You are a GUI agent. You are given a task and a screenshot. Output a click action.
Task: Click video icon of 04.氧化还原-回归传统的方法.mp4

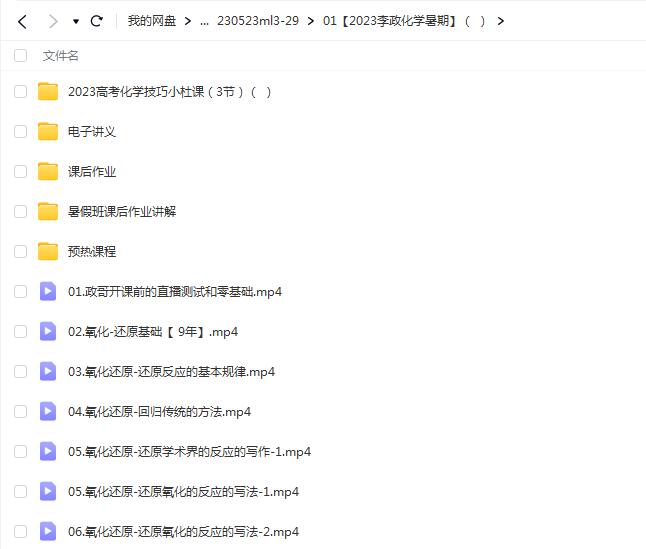[47, 412]
